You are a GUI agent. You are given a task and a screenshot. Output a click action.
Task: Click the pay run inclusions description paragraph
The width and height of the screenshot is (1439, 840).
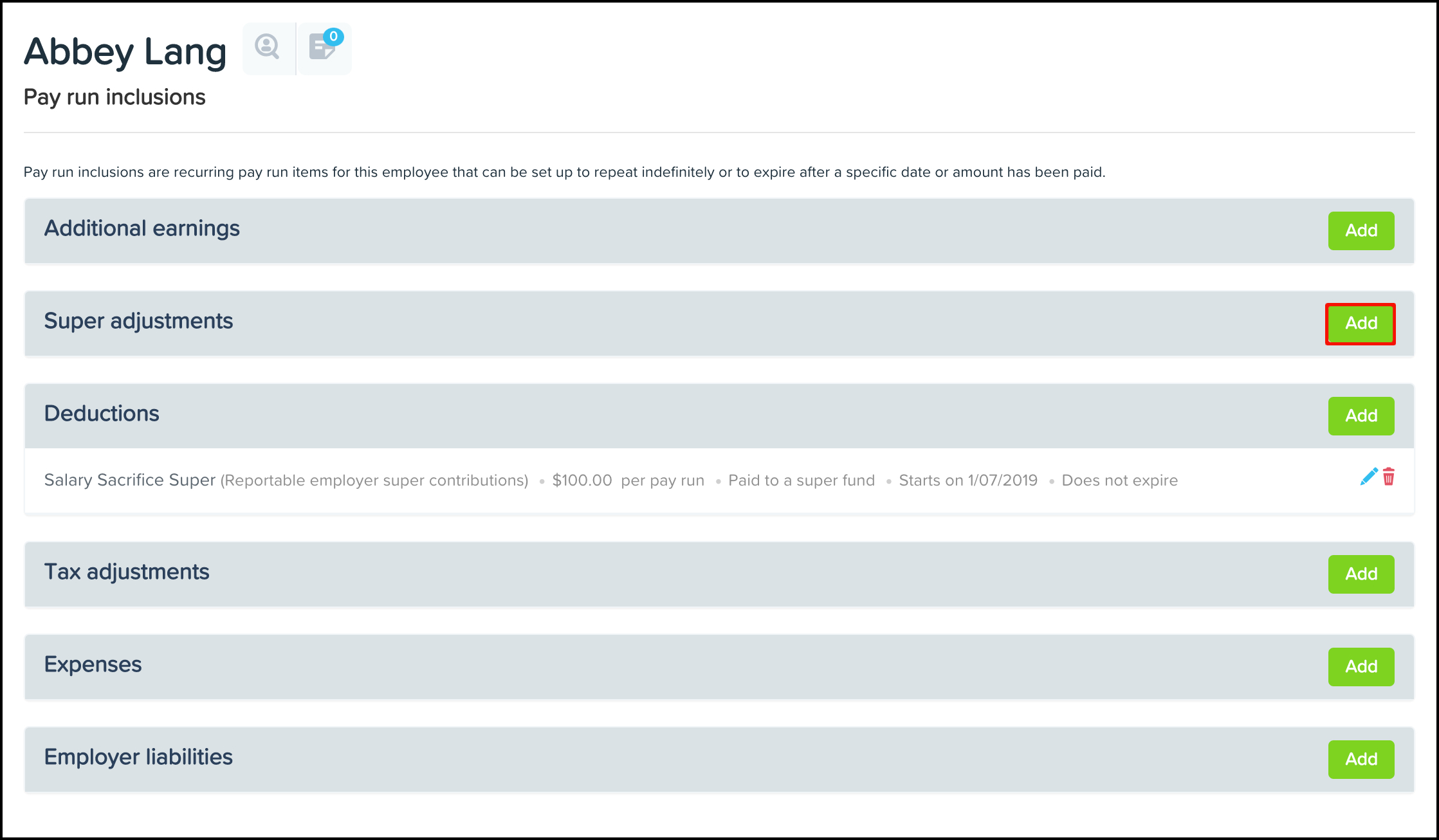click(564, 172)
